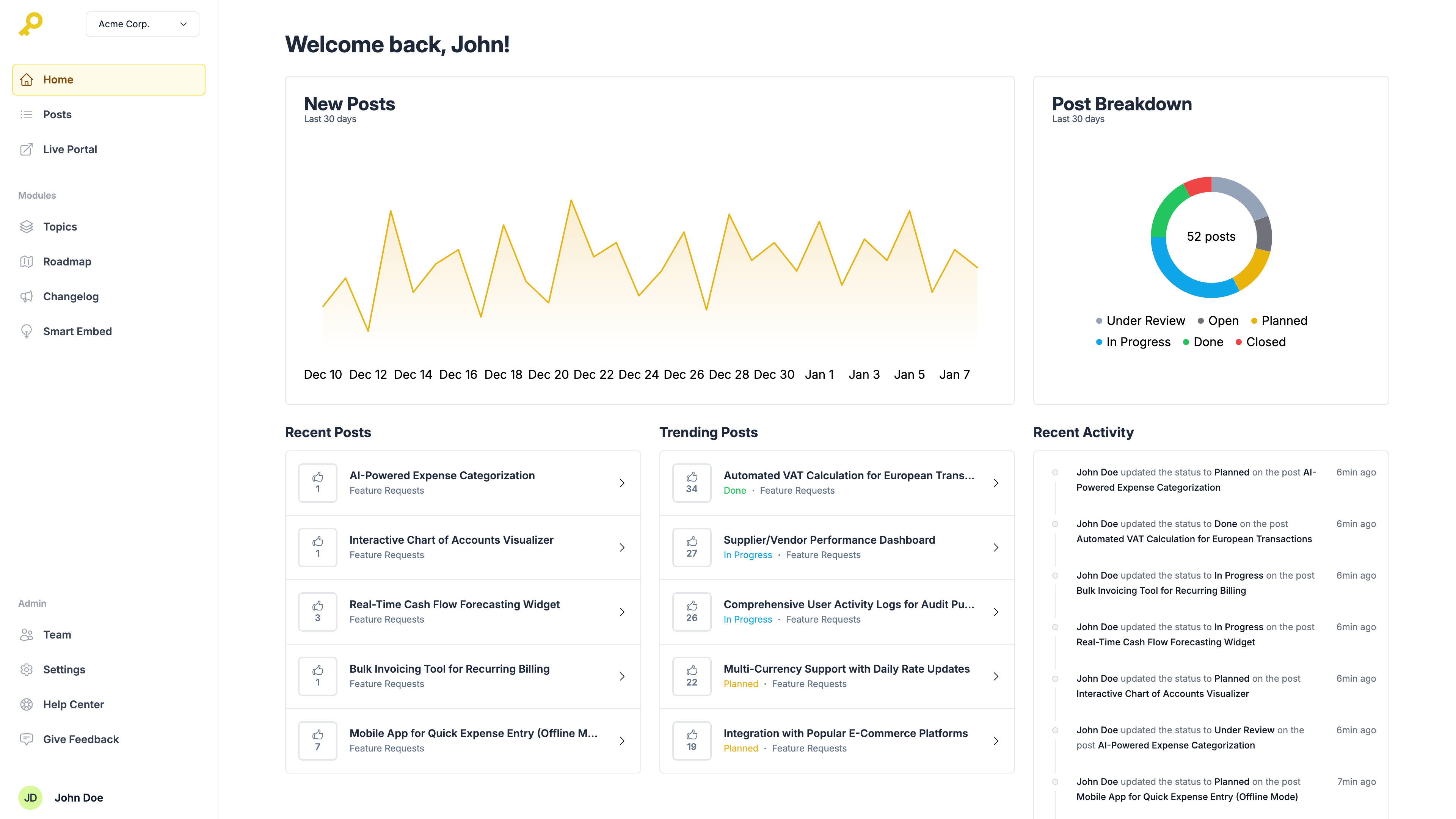The height and width of the screenshot is (819, 1456).
Task: Click the JD user avatar
Action: pyautogui.click(x=30, y=797)
